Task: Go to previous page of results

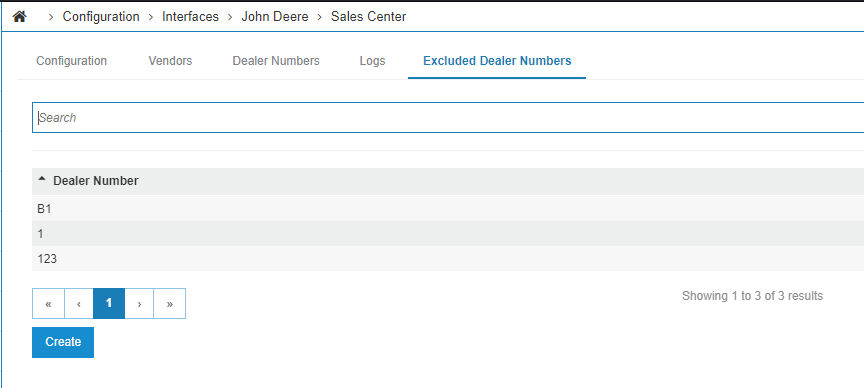Action: click(79, 303)
